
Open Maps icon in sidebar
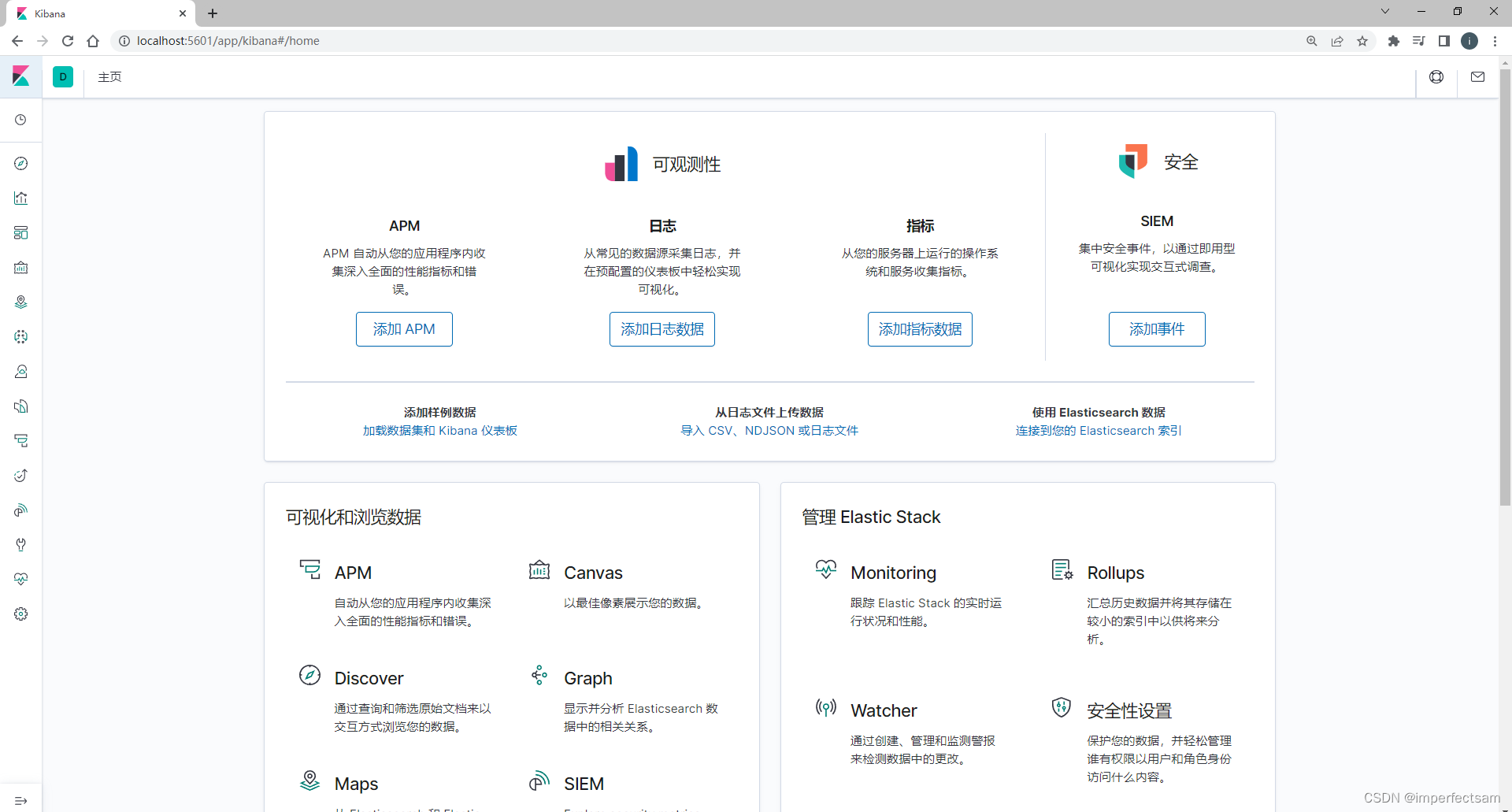click(21, 302)
